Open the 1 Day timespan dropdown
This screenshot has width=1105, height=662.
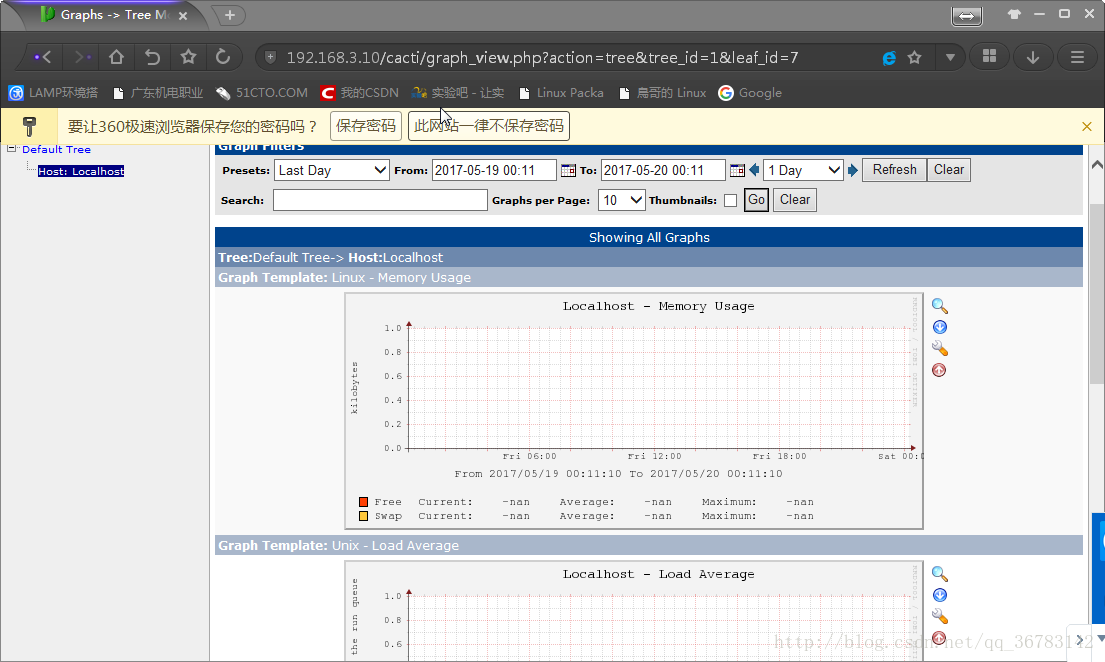[803, 170]
